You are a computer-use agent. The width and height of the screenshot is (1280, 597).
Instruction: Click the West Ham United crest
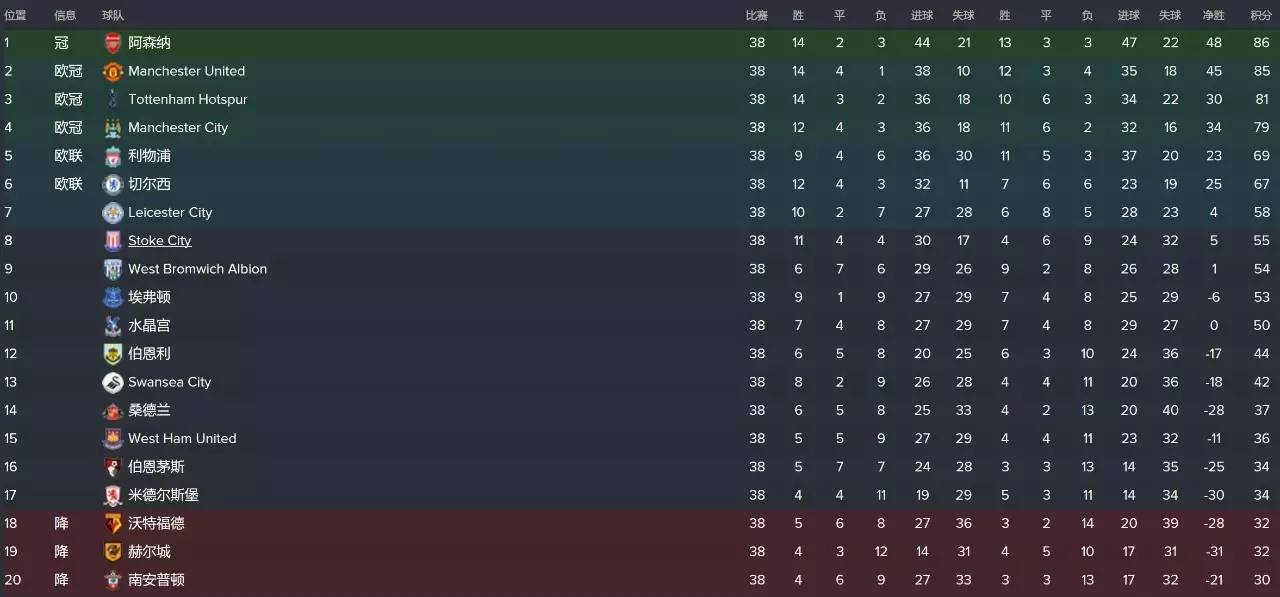click(113, 439)
